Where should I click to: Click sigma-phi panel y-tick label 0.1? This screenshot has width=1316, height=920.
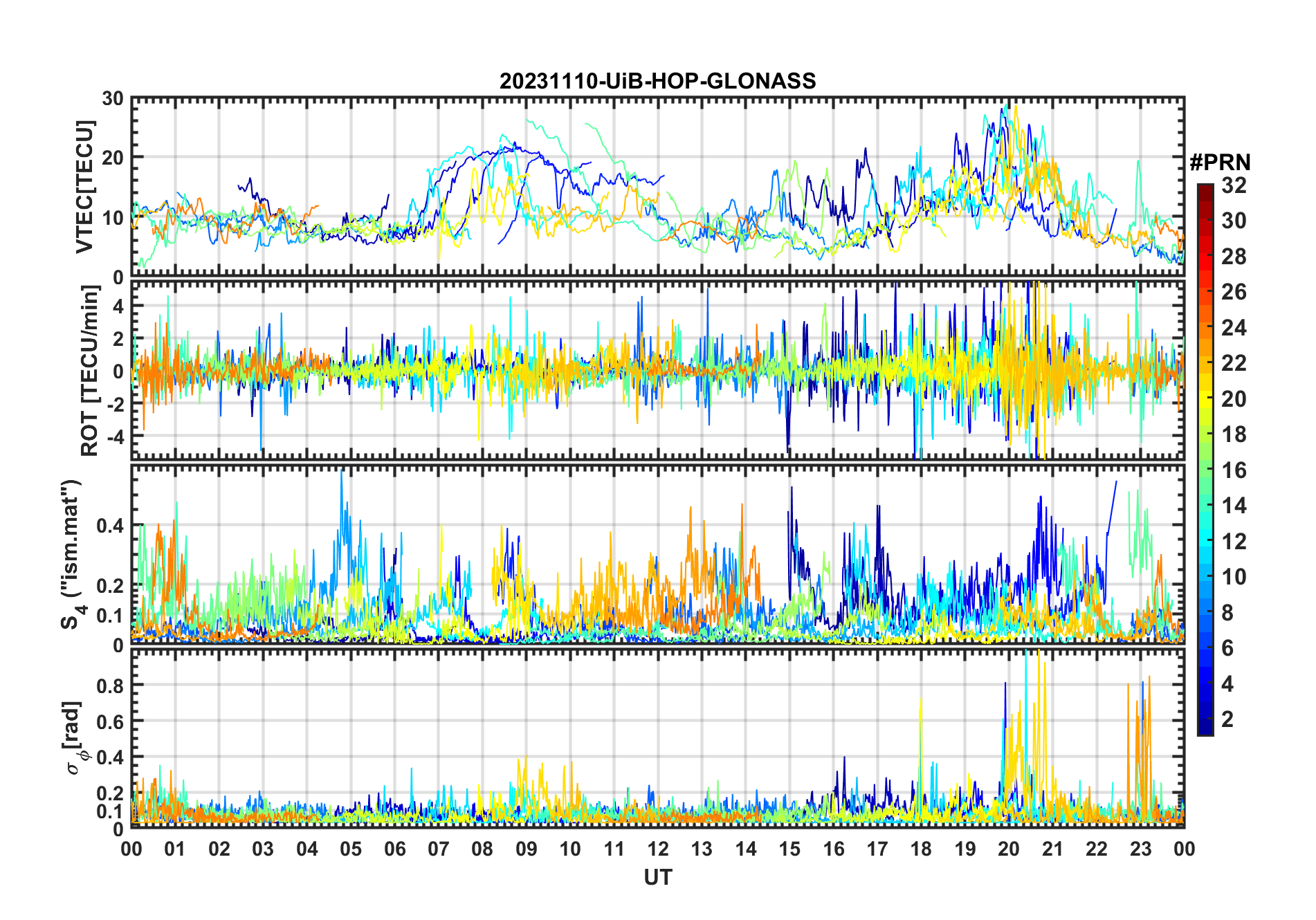click(111, 811)
